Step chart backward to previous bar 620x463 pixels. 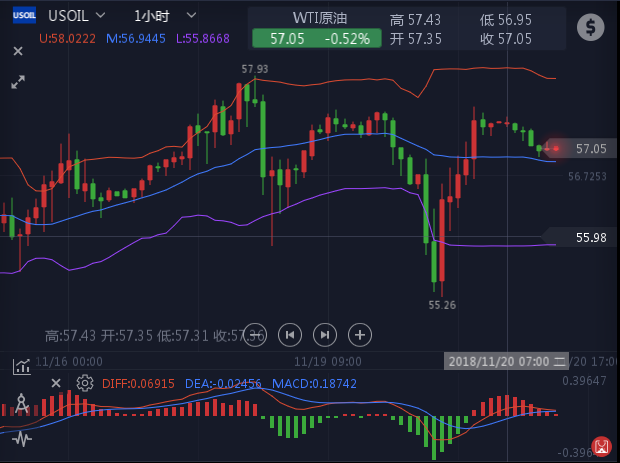(x=289, y=334)
